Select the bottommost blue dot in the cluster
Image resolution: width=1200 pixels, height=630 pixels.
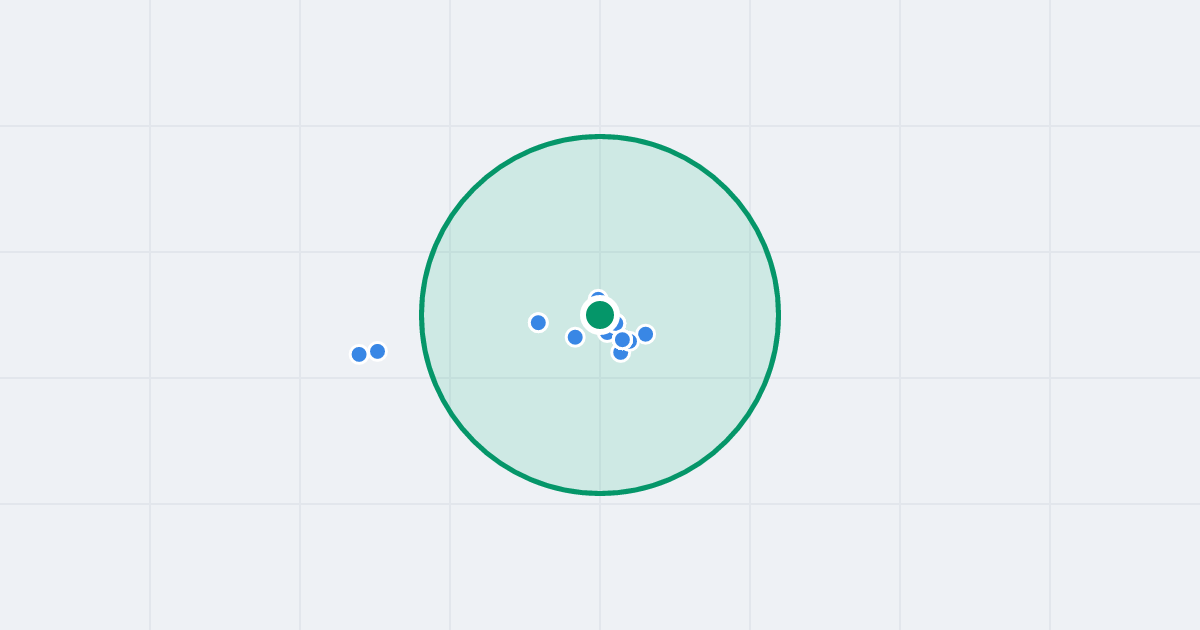(x=620, y=354)
